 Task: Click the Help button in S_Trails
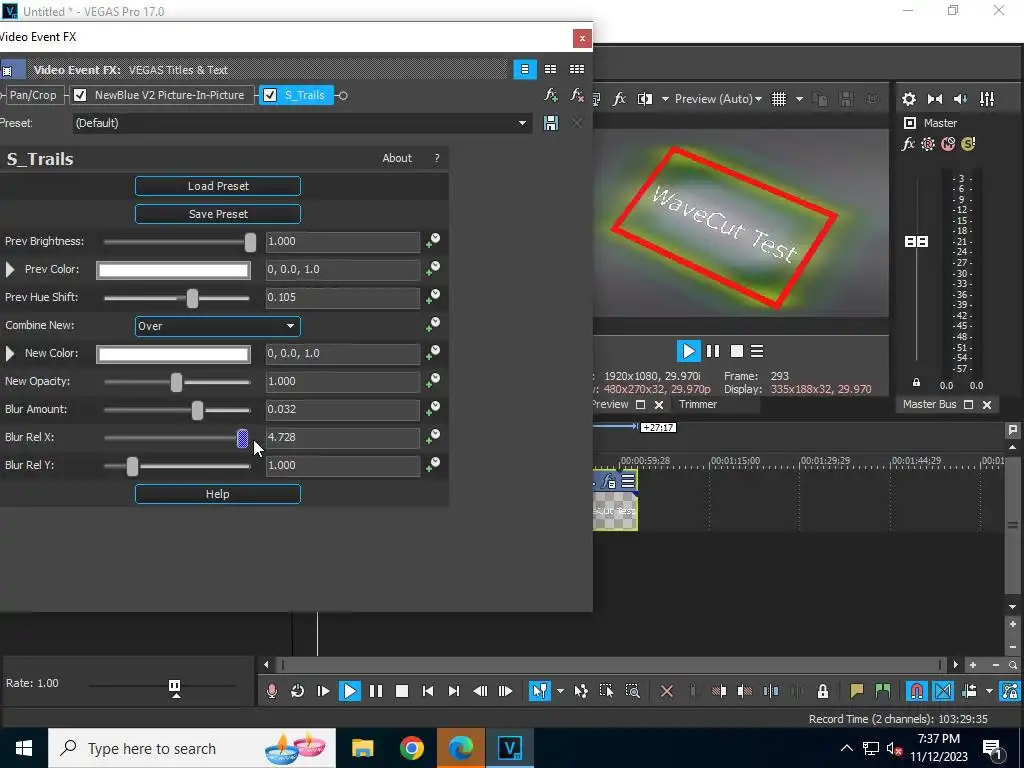click(x=217, y=494)
